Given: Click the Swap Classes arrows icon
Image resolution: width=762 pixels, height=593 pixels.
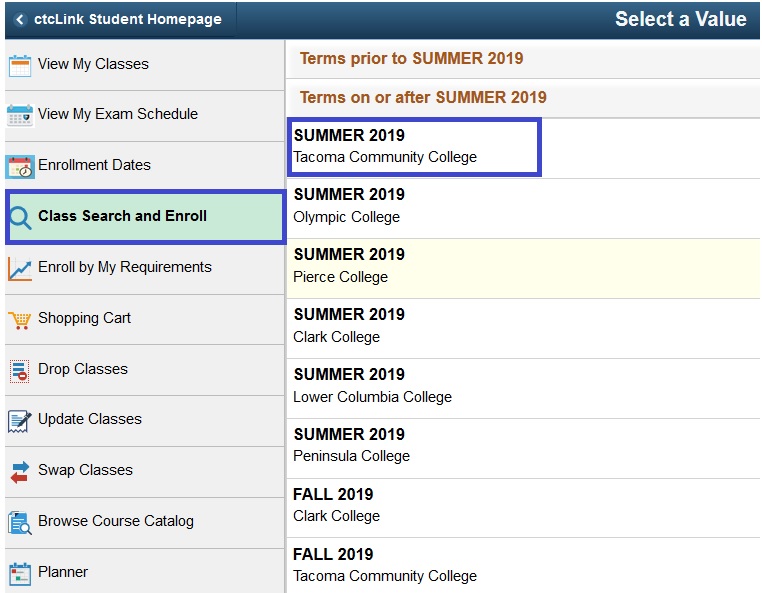Looking at the screenshot, I should (20, 472).
